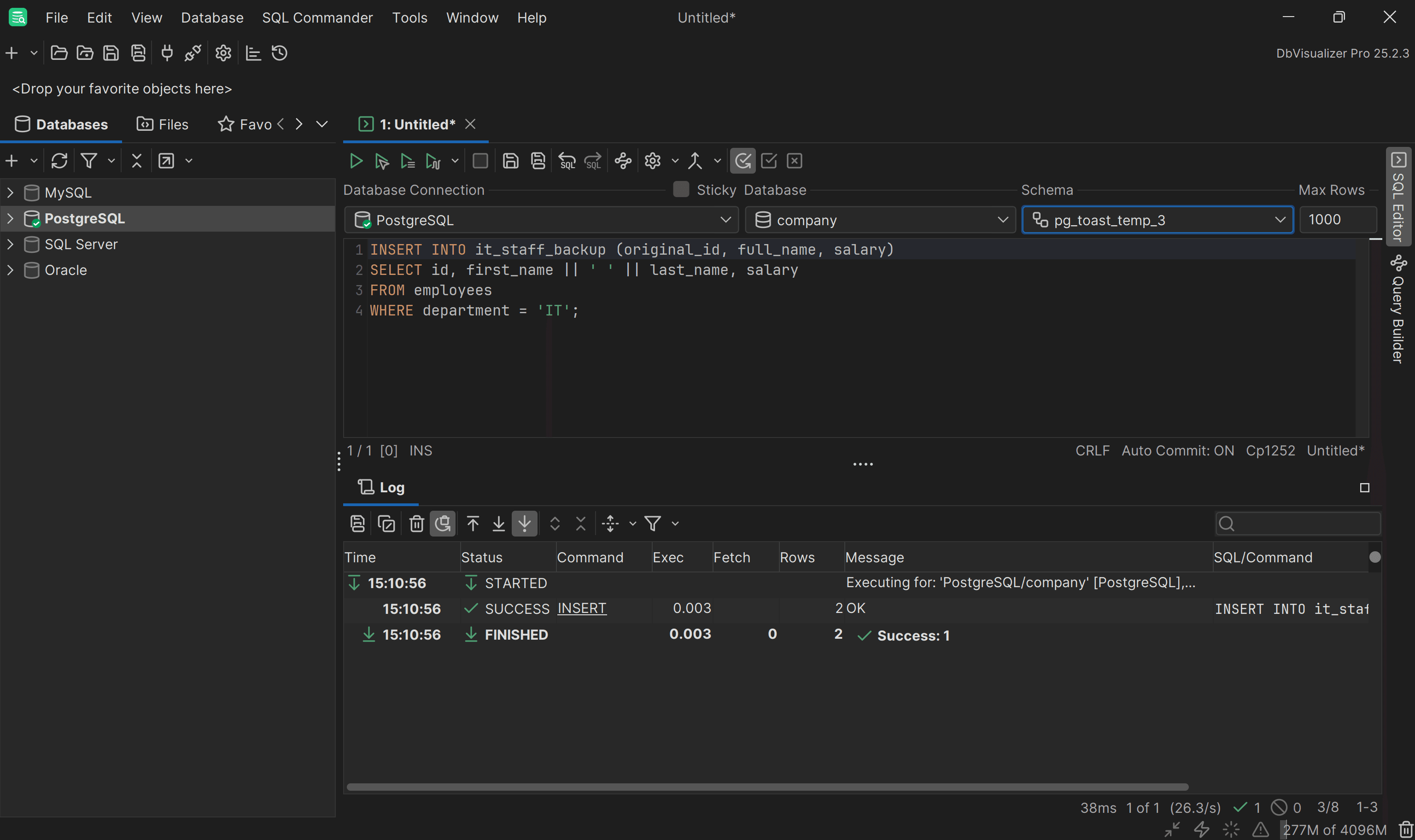Image resolution: width=1415 pixels, height=840 pixels.
Task: Click the Cp1252 encoding indicator
Action: coord(1270,450)
